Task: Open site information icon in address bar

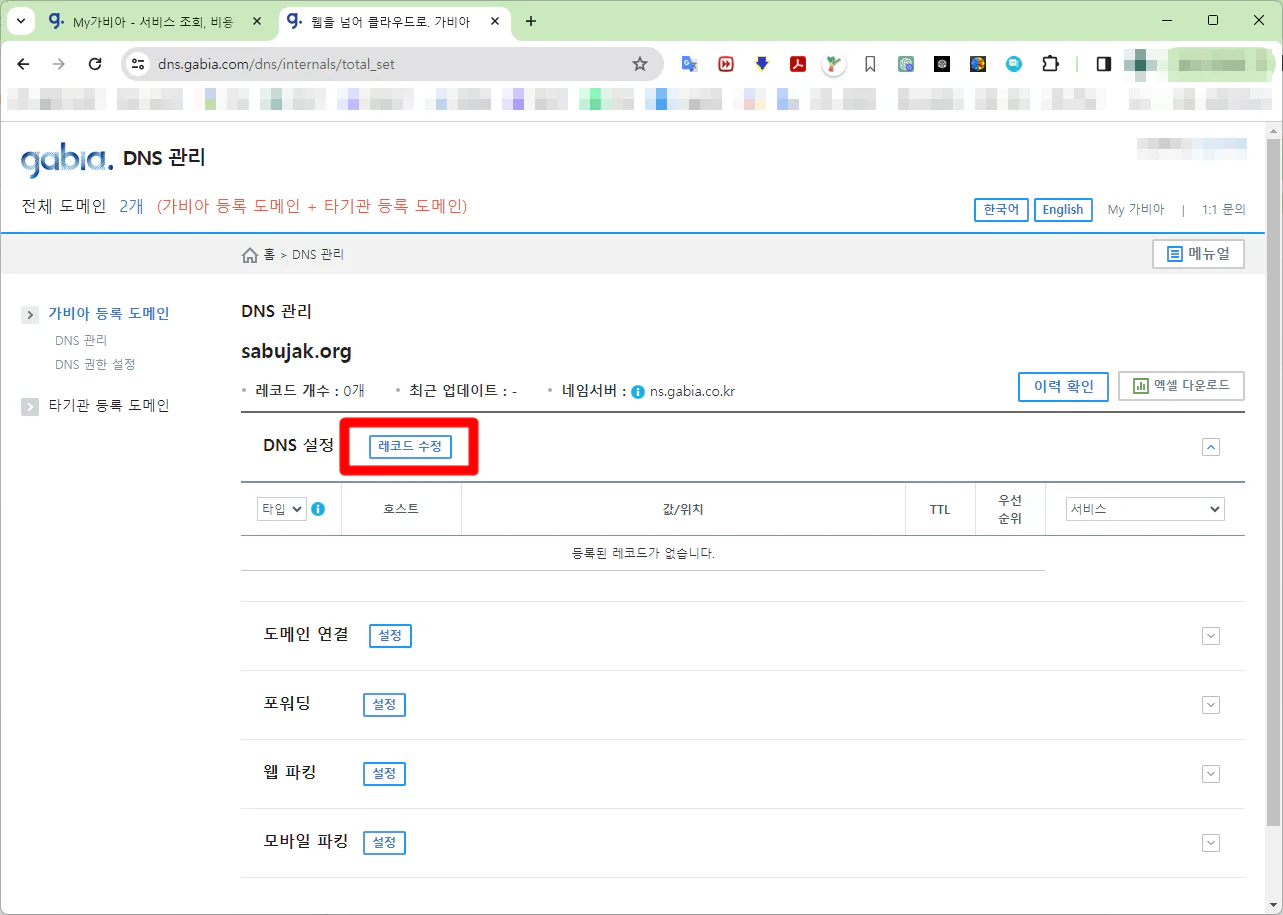Action: pyautogui.click(x=139, y=64)
